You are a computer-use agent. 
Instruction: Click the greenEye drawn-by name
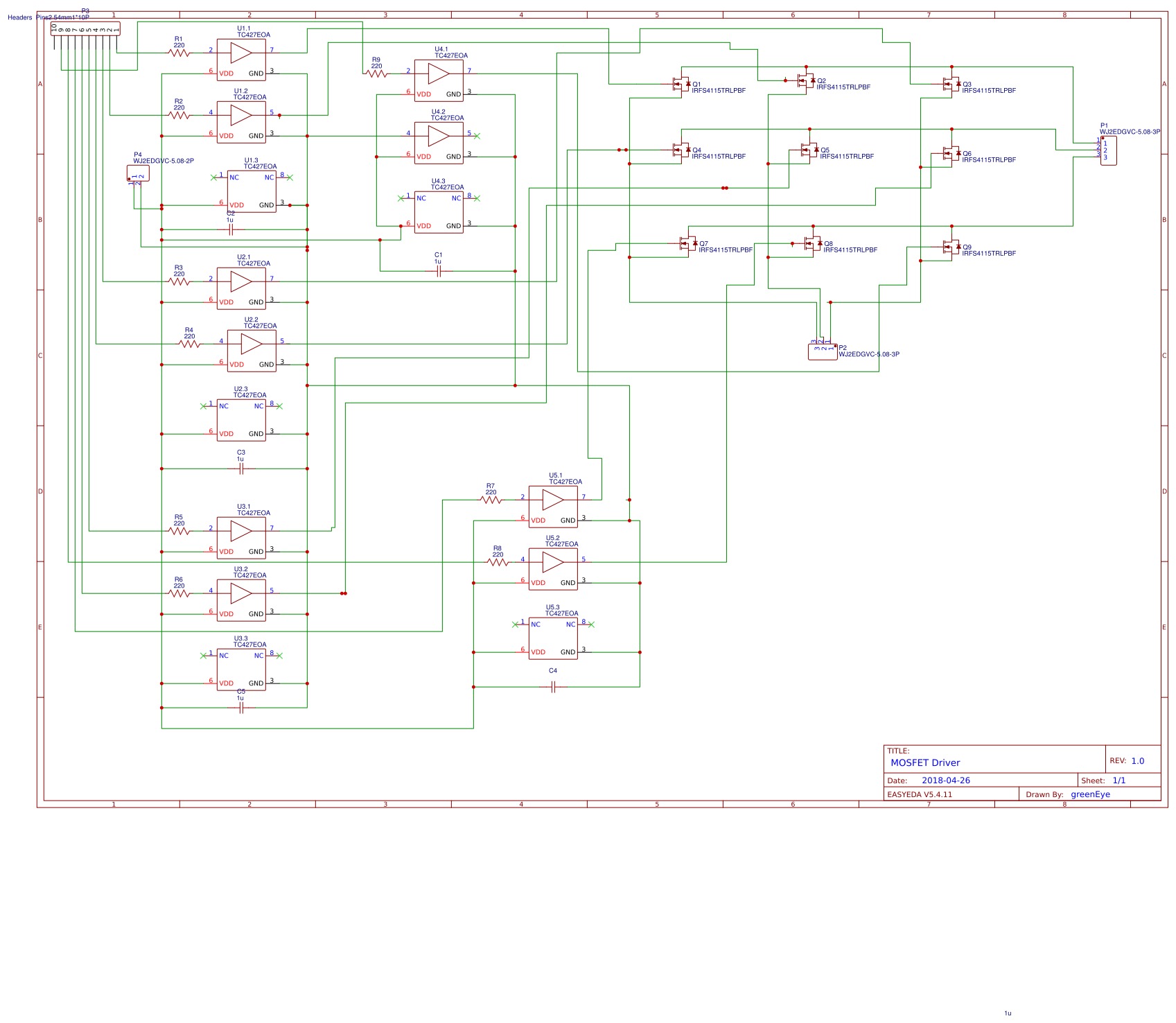[1092, 794]
